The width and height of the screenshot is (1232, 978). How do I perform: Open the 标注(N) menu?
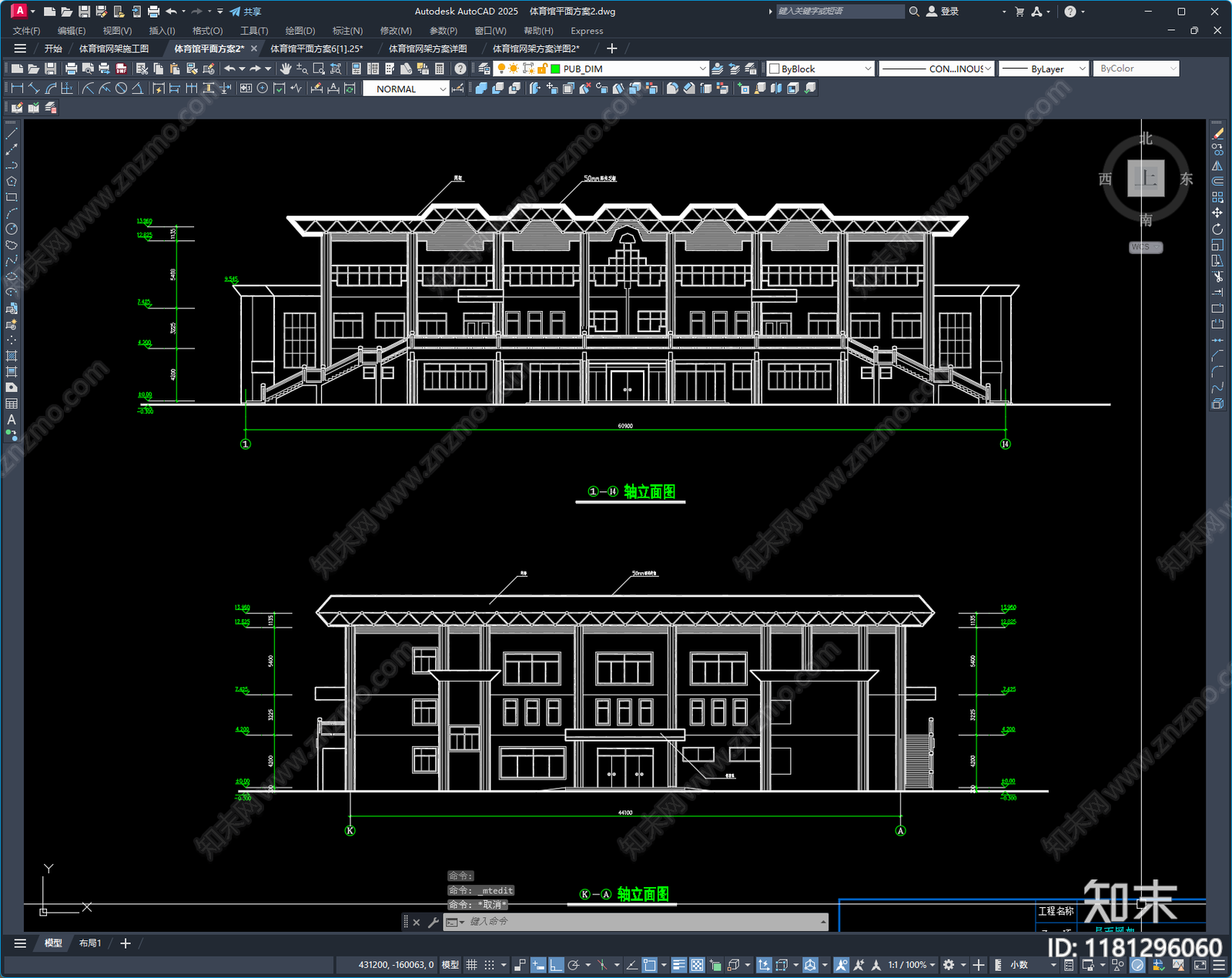click(347, 31)
